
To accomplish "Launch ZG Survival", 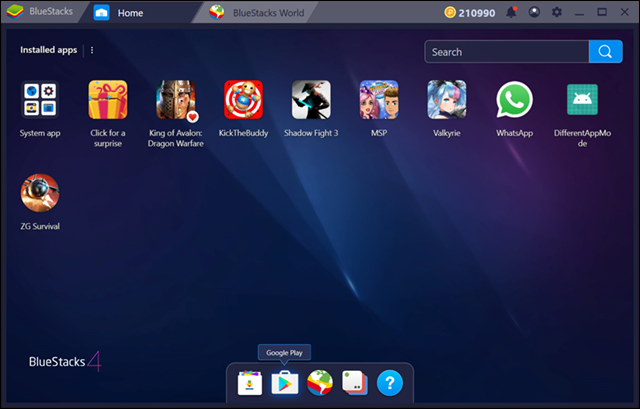I will [x=40, y=193].
